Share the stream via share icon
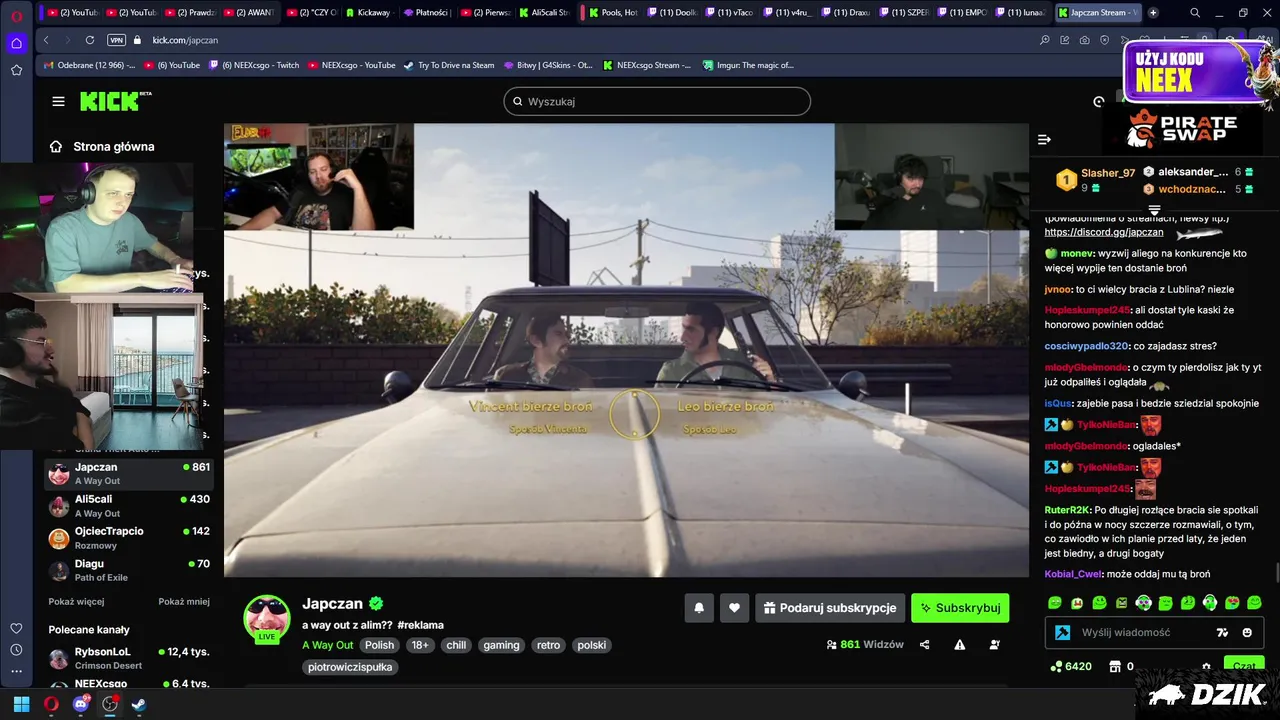This screenshot has width=1280, height=720. point(924,645)
